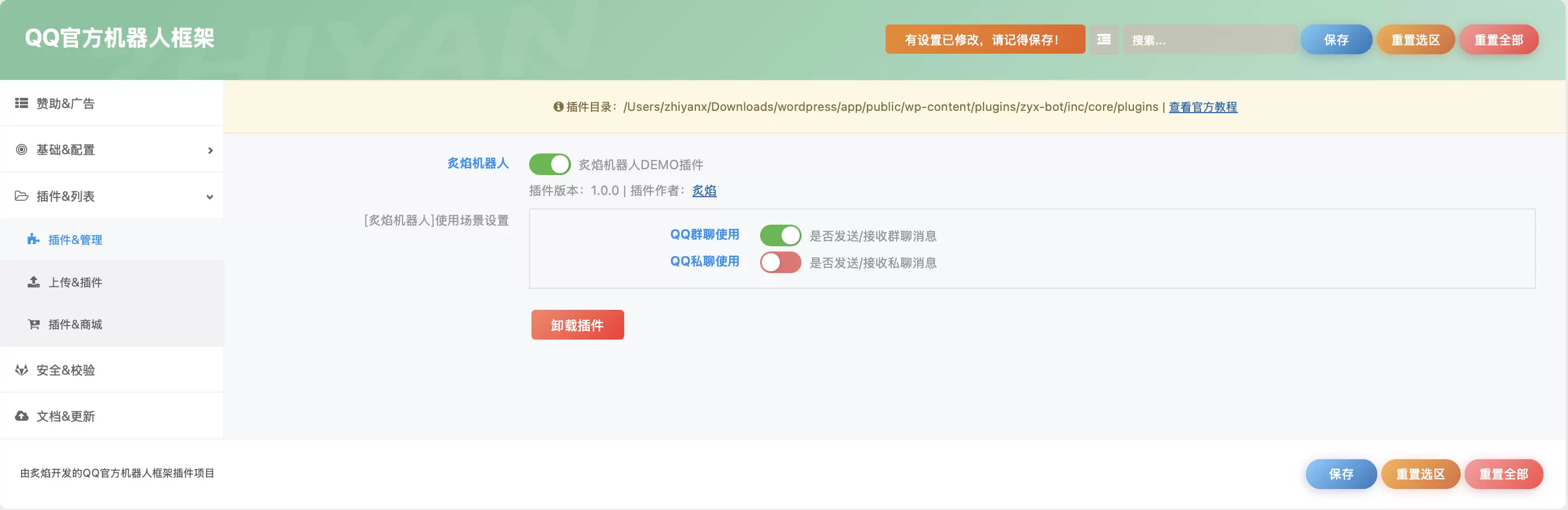The width and height of the screenshot is (1568, 510).
Task: Open the 插件&商城 submenu
Action: pos(112,324)
